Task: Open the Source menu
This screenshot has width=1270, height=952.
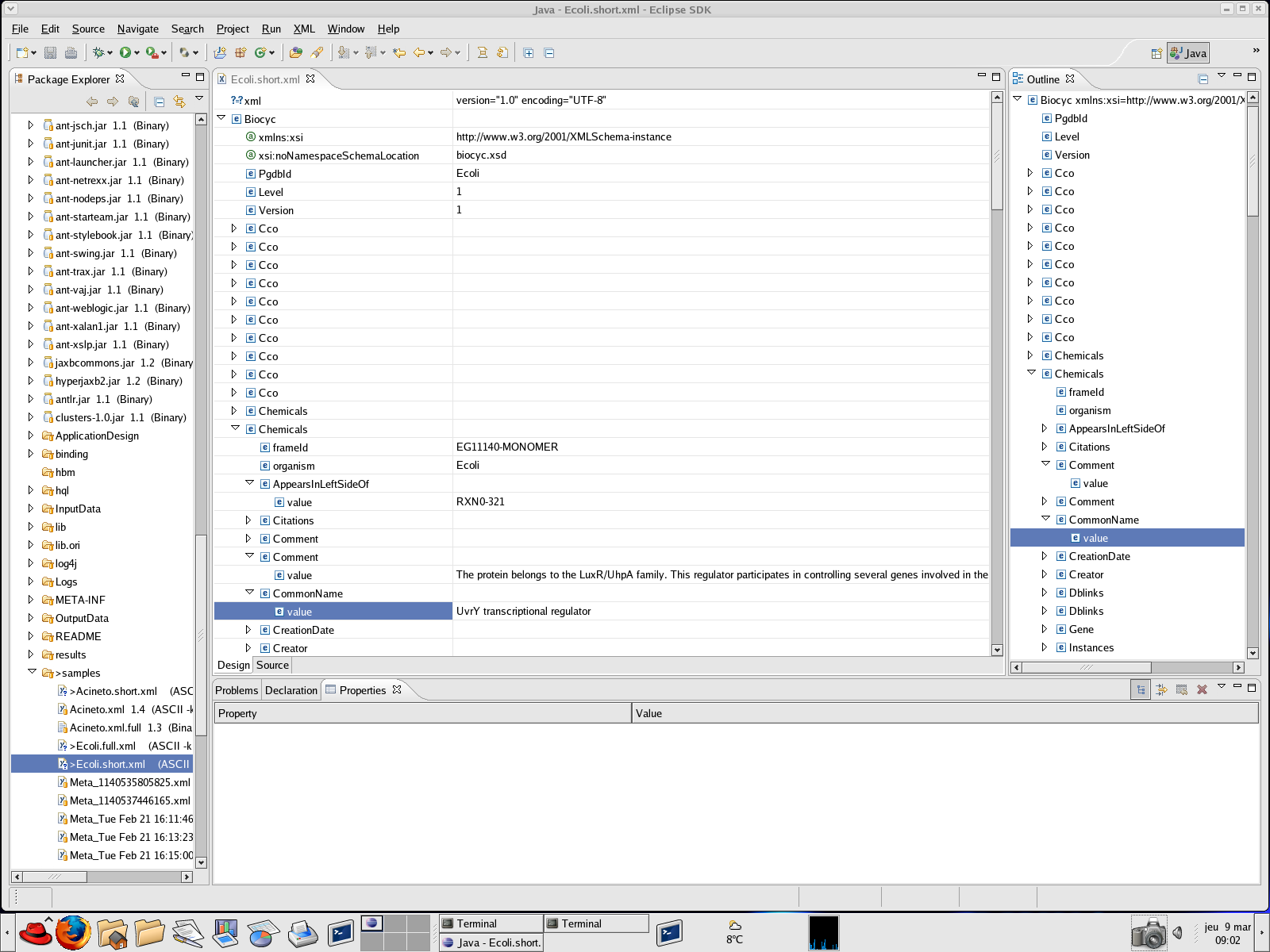Action: [x=88, y=29]
